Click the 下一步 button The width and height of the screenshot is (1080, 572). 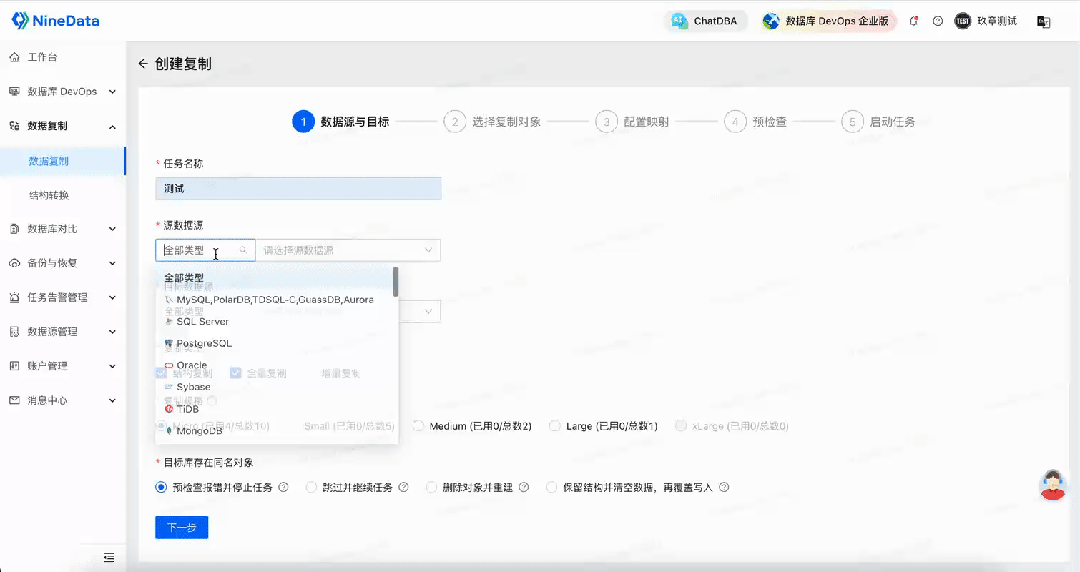click(182, 527)
